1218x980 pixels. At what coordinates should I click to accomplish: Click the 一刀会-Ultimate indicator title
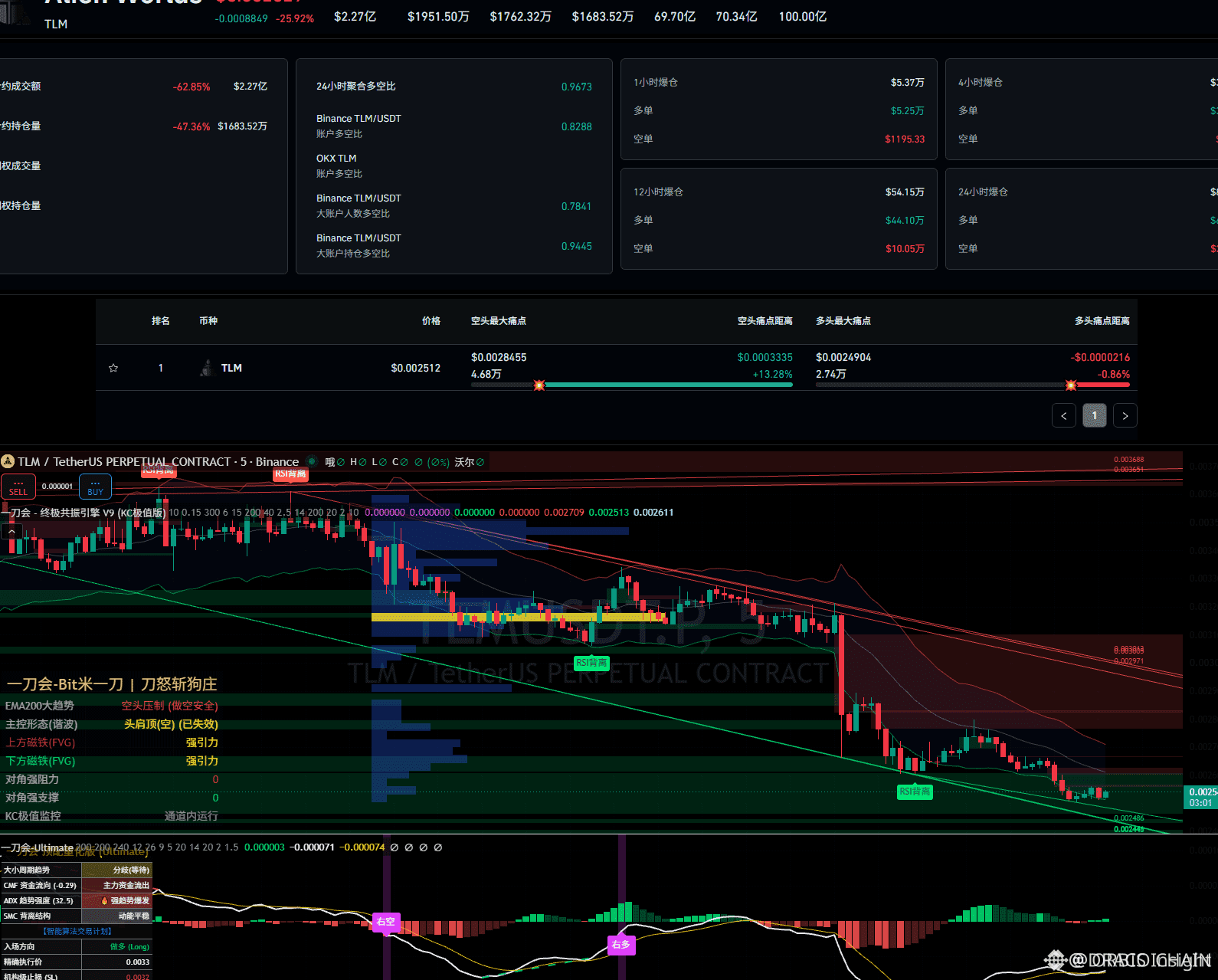(38, 847)
